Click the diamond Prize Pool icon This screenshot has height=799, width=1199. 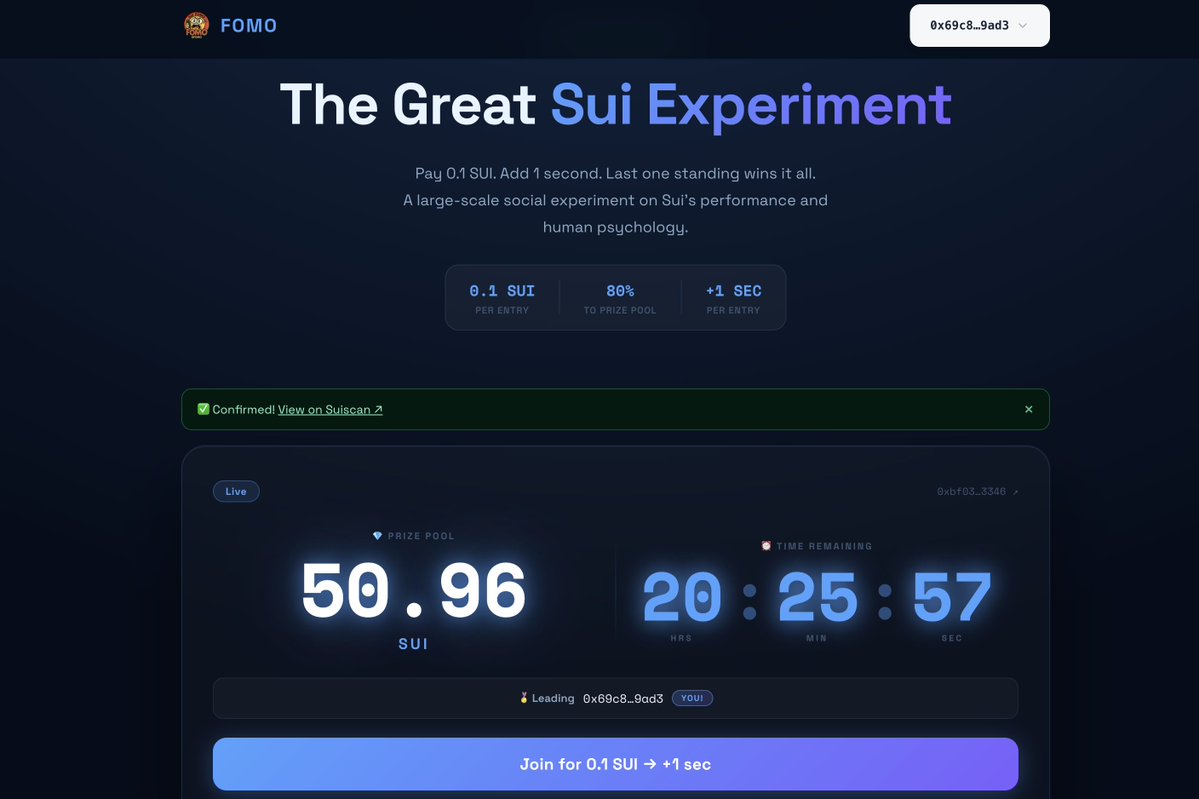(377, 536)
